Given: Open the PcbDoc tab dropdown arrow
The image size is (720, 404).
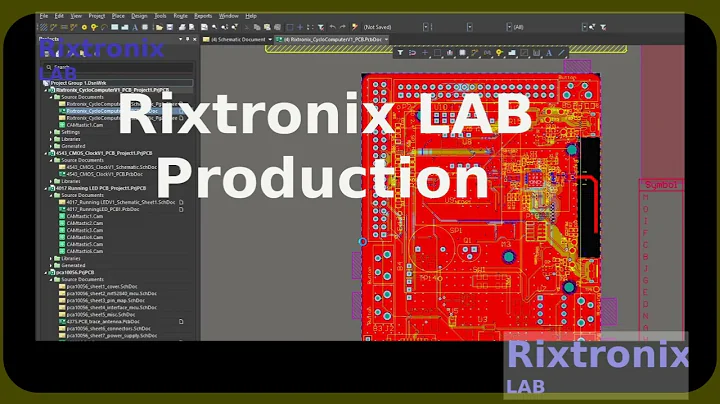Looking at the screenshot, I should [x=387, y=39].
